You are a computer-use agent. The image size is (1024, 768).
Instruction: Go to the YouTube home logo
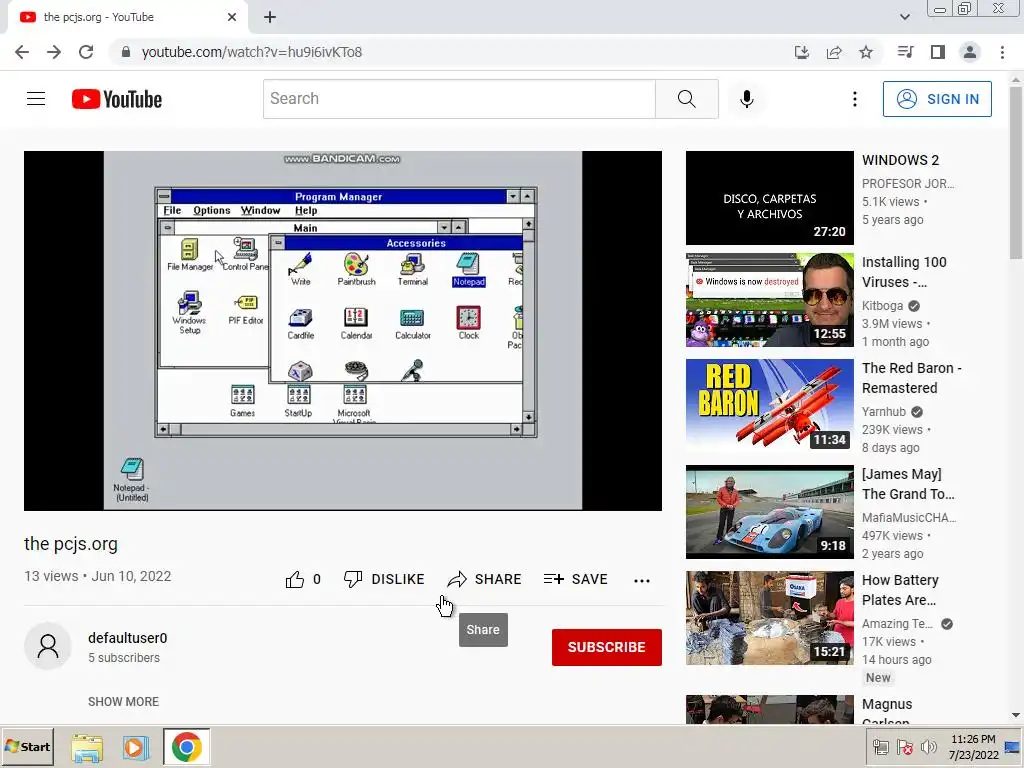coord(117,99)
